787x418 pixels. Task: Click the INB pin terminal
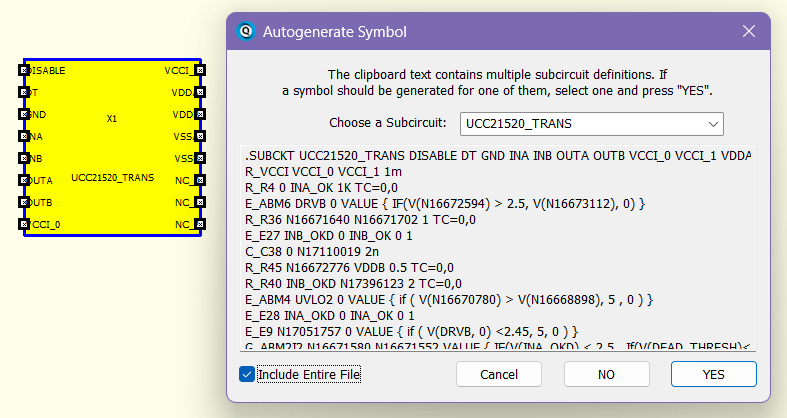[x=24, y=158]
